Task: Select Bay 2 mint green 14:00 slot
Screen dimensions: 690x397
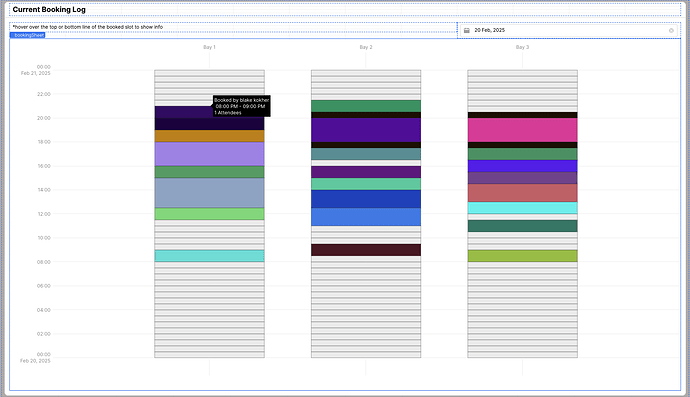Action: [366, 184]
